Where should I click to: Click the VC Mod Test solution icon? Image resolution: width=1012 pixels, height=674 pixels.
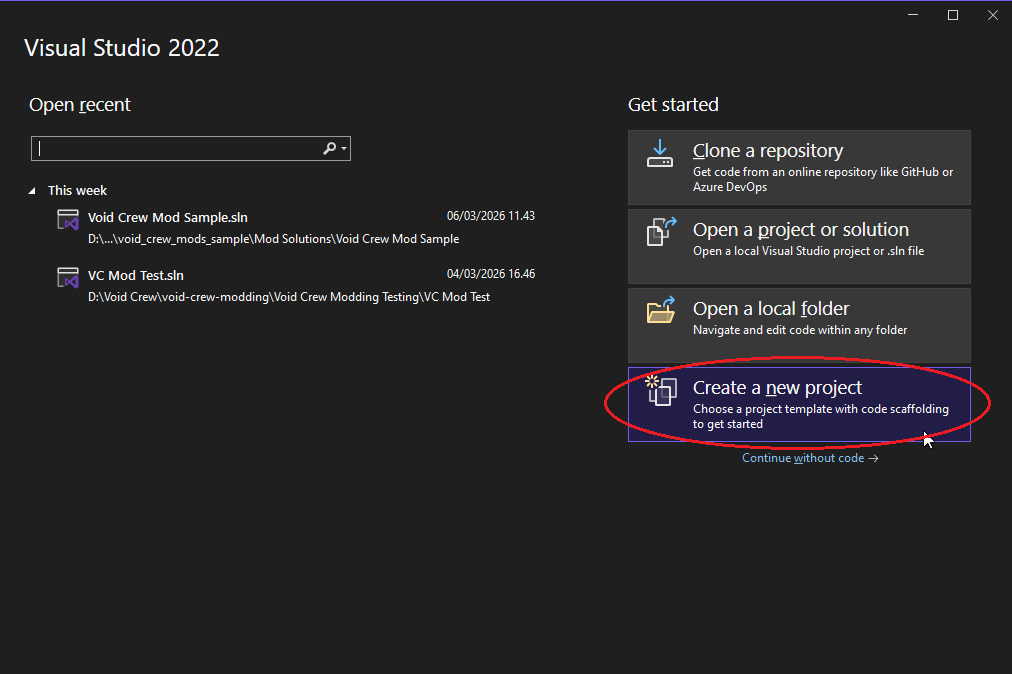[x=68, y=278]
